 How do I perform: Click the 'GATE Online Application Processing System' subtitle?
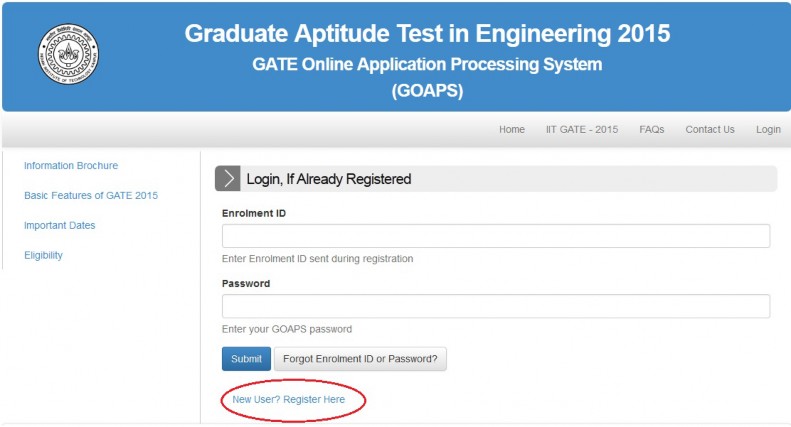tap(427, 64)
